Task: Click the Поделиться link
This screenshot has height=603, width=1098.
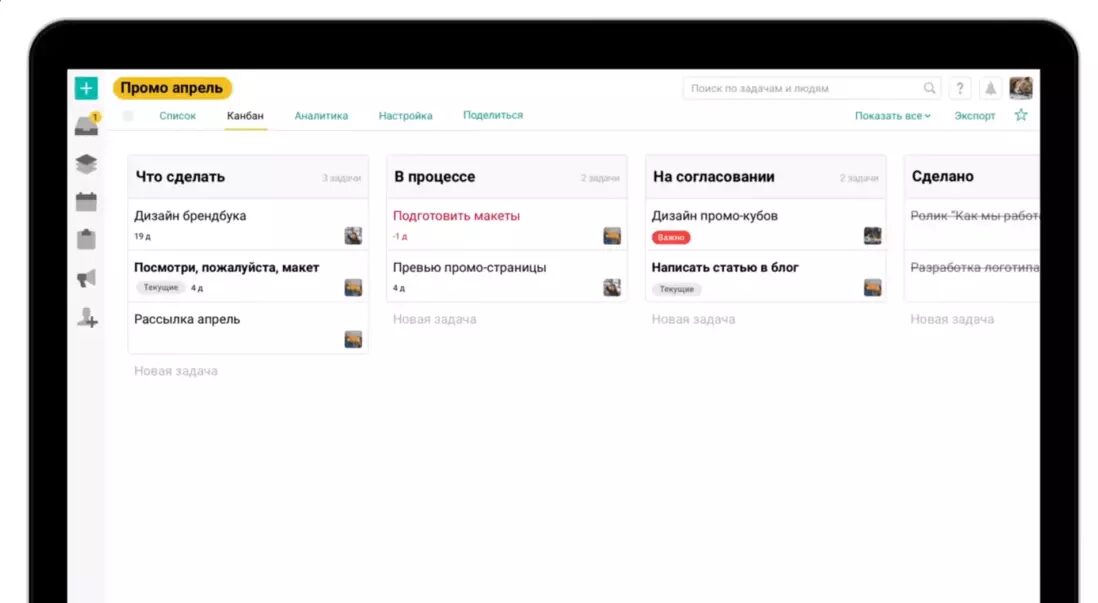Action: [x=492, y=115]
